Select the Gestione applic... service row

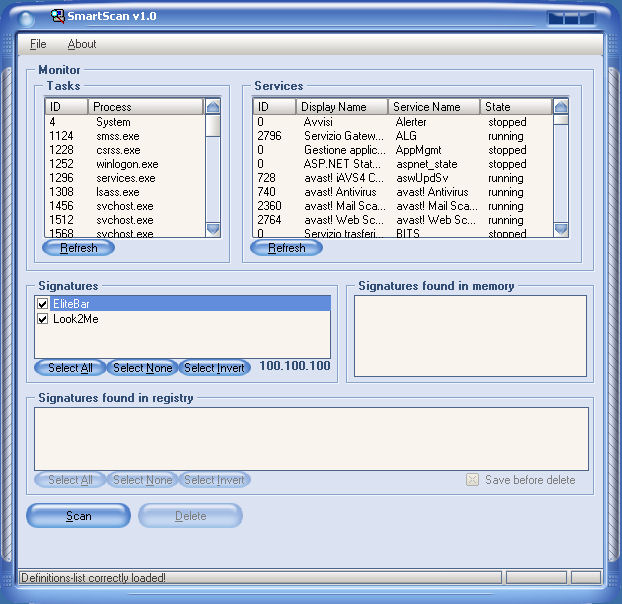403,150
